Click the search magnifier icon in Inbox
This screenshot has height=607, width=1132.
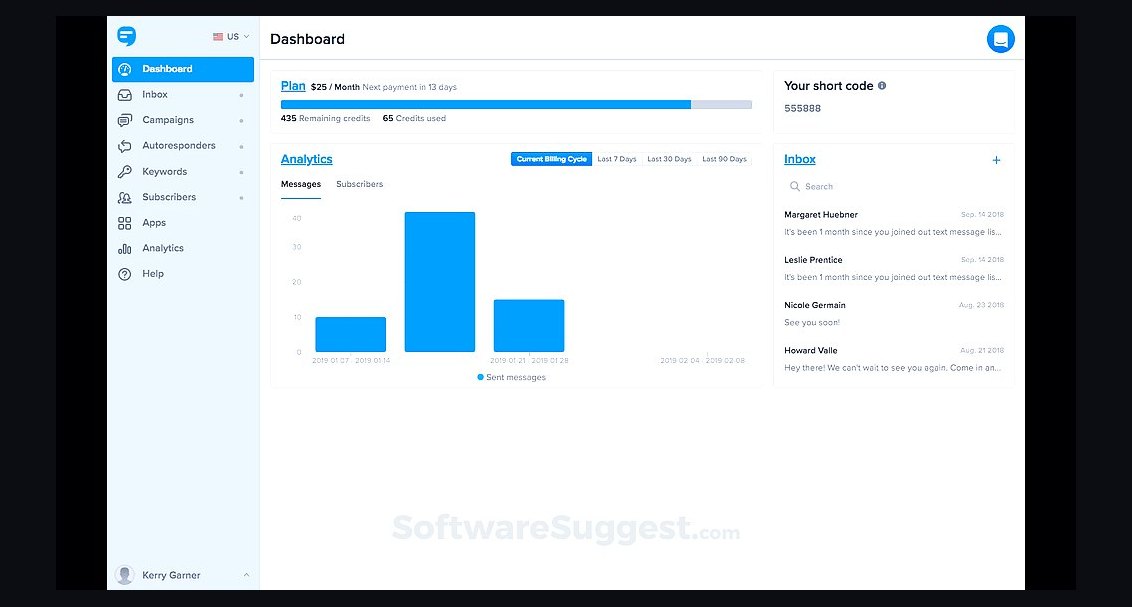(x=795, y=186)
